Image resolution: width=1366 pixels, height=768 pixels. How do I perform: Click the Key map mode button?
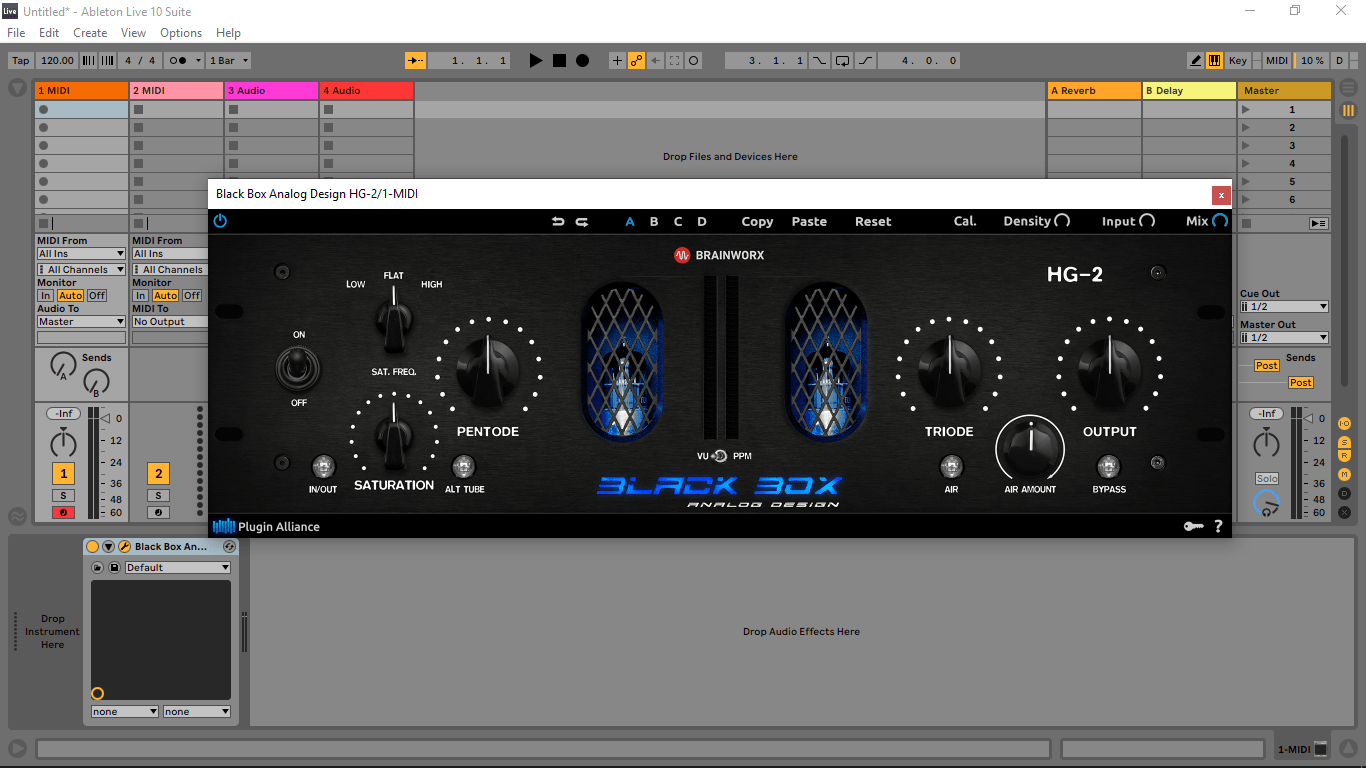pyautogui.click(x=1238, y=61)
